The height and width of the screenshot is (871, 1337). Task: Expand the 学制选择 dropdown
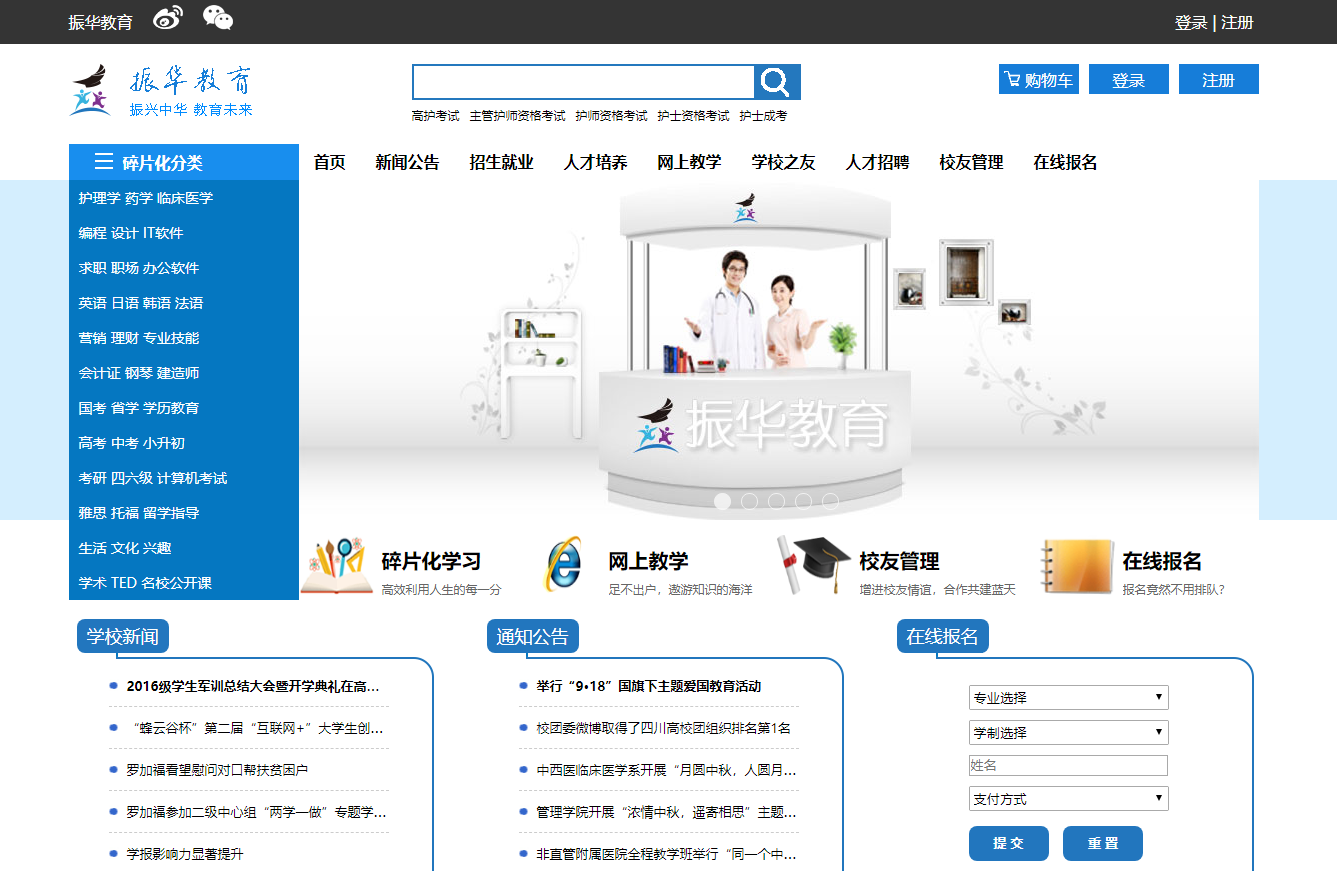pyautogui.click(x=1068, y=732)
